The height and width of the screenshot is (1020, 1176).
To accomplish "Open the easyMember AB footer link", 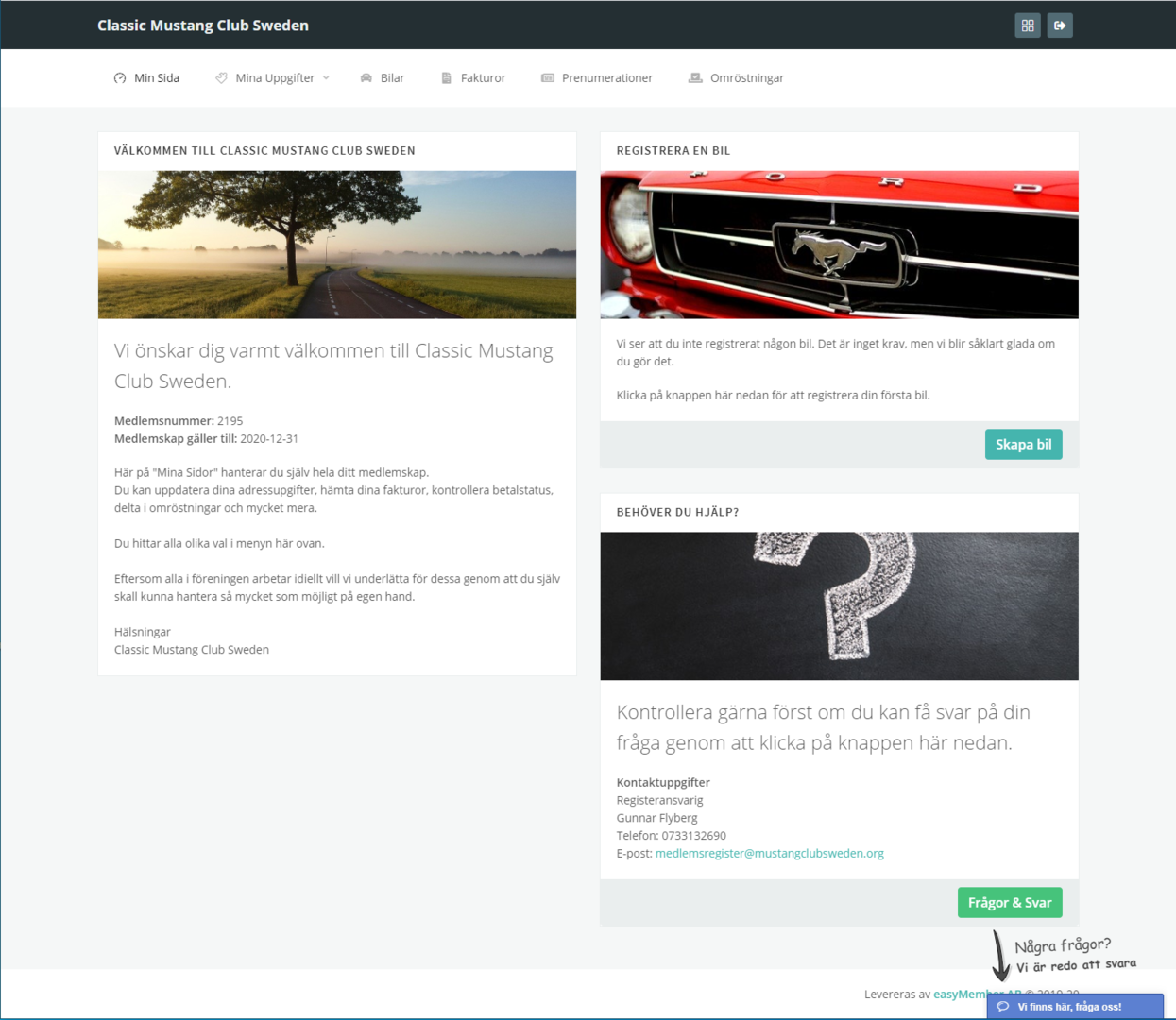I will pyautogui.click(x=978, y=994).
